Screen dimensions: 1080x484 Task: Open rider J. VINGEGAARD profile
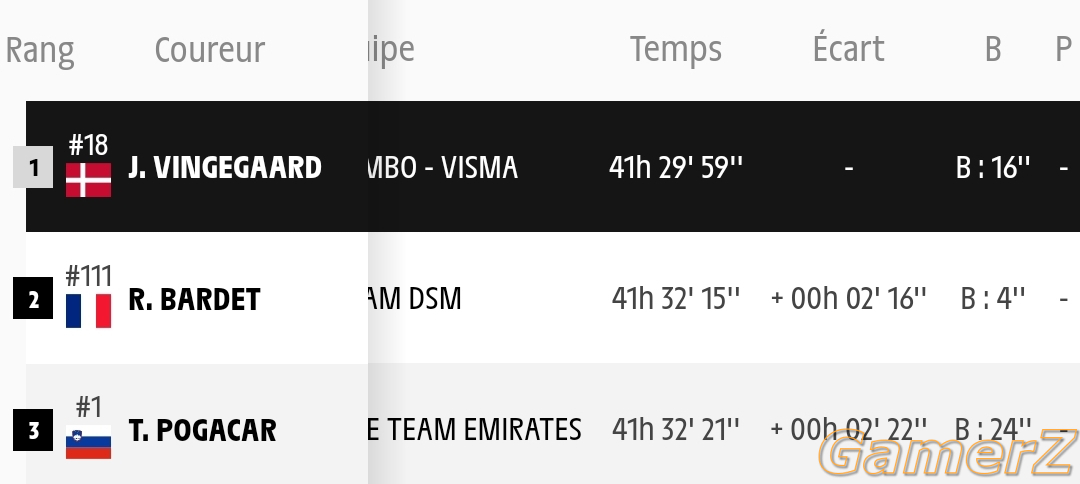pyautogui.click(x=225, y=168)
